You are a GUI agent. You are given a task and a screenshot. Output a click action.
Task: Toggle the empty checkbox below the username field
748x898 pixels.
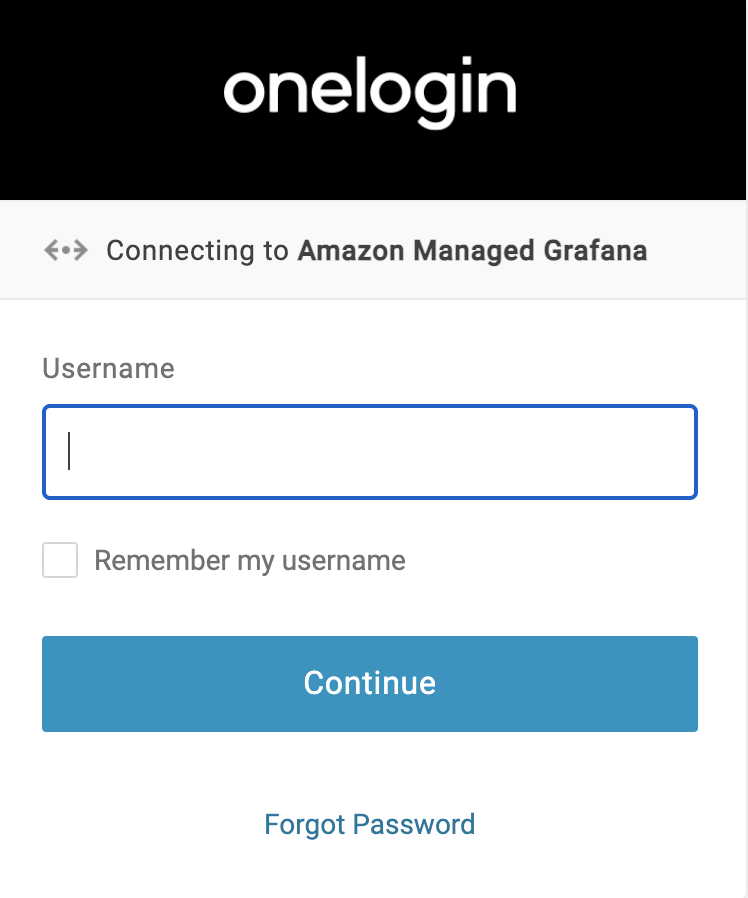[59, 560]
